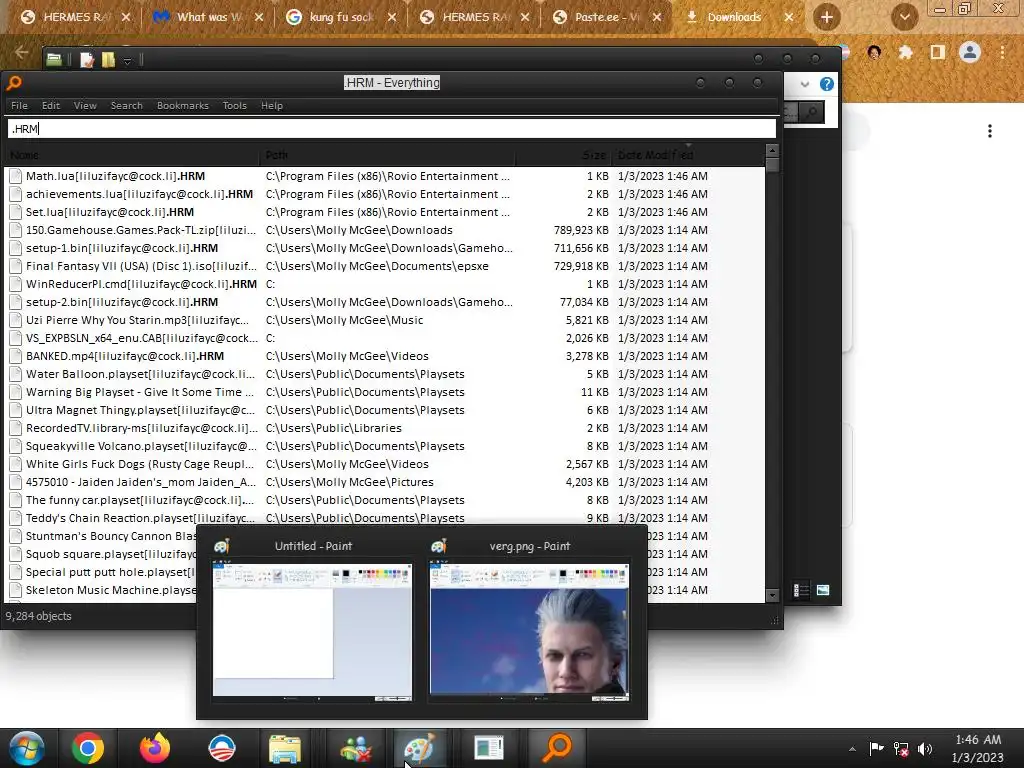Select achievements.lua file in results
This screenshot has width=1024, height=768.
point(385,194)
